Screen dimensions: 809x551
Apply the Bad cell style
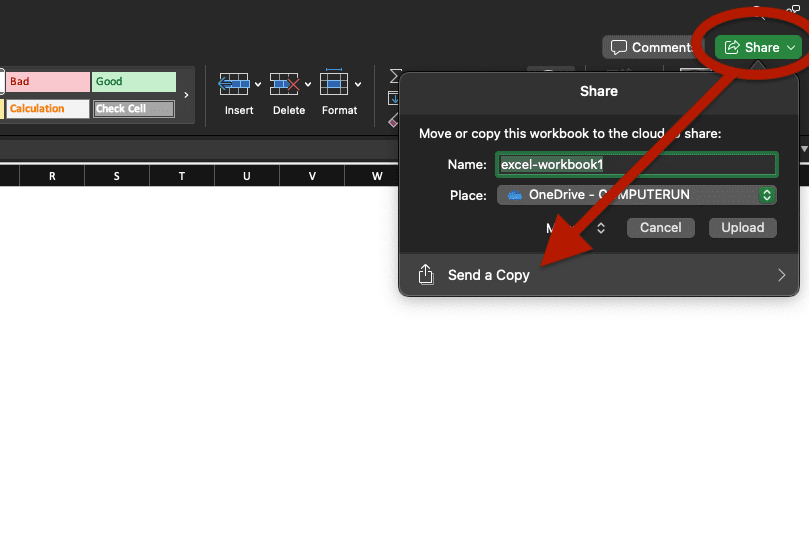(47, 82)
